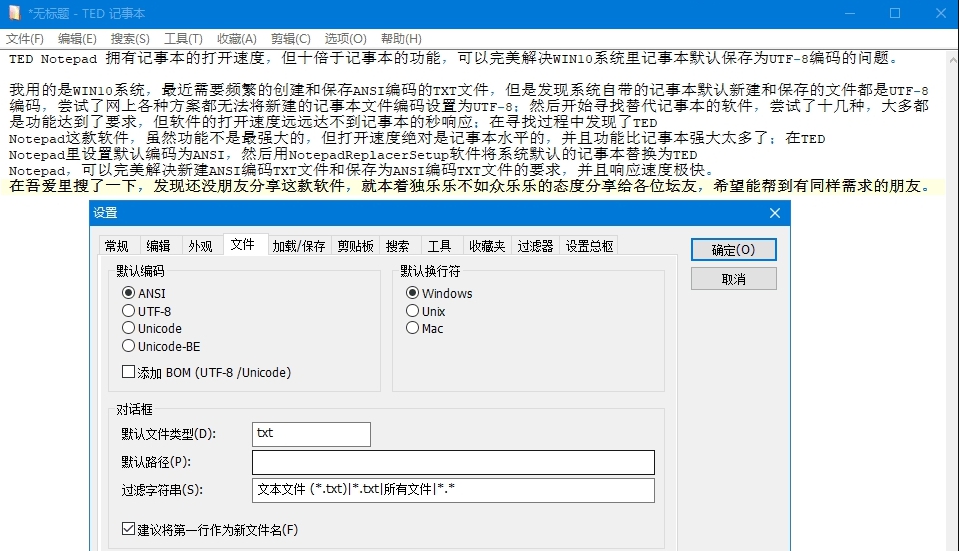Open the 帮助(H) menu

(401, 39)
